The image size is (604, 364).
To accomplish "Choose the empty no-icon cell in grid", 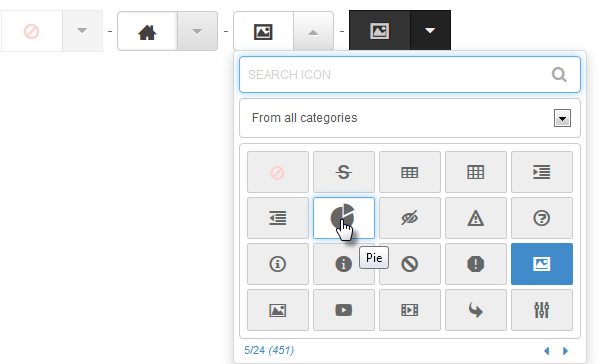I will [278, 172].
